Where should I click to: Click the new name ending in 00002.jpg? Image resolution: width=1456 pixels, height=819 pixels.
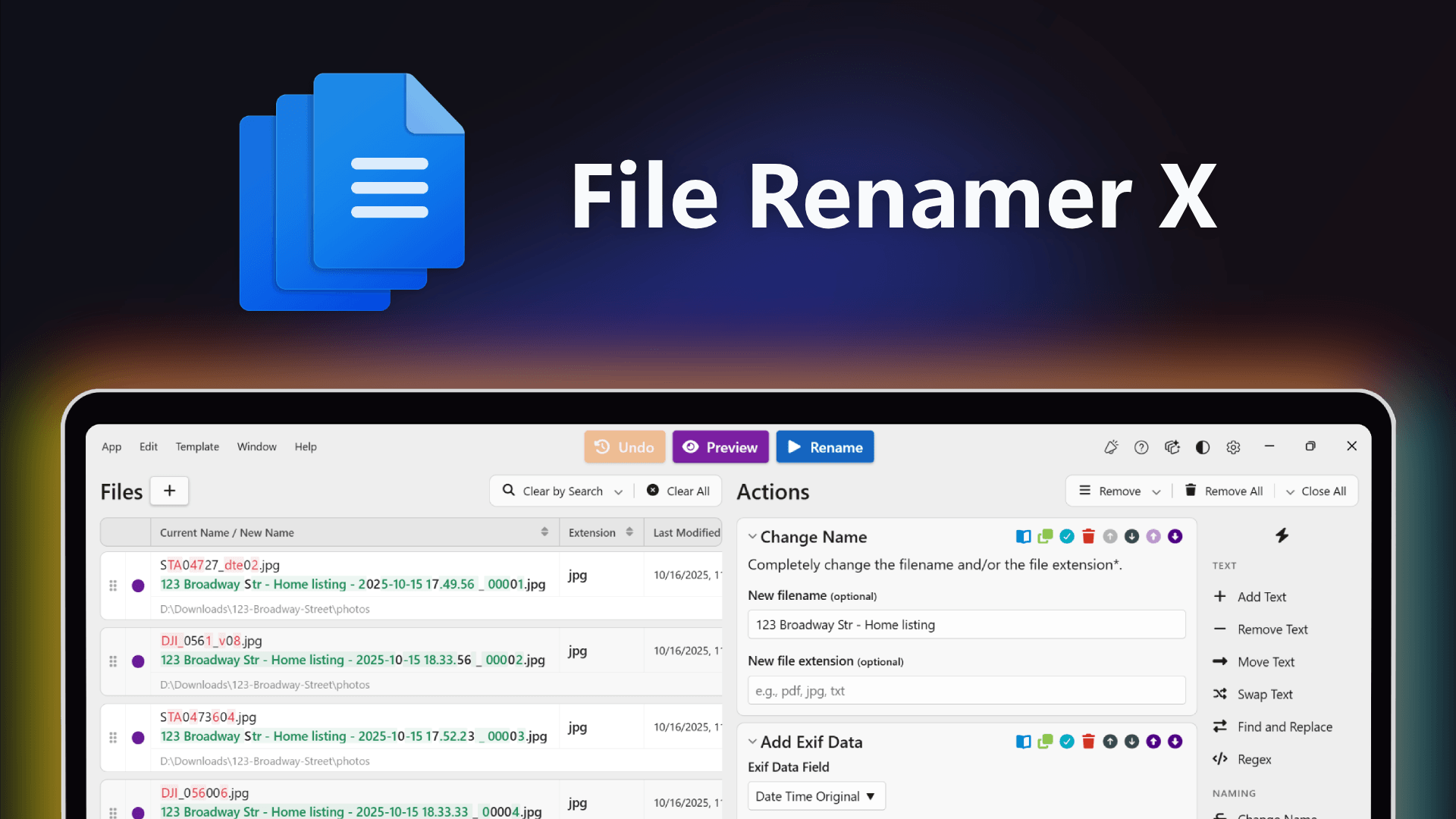tap(353, 660)
